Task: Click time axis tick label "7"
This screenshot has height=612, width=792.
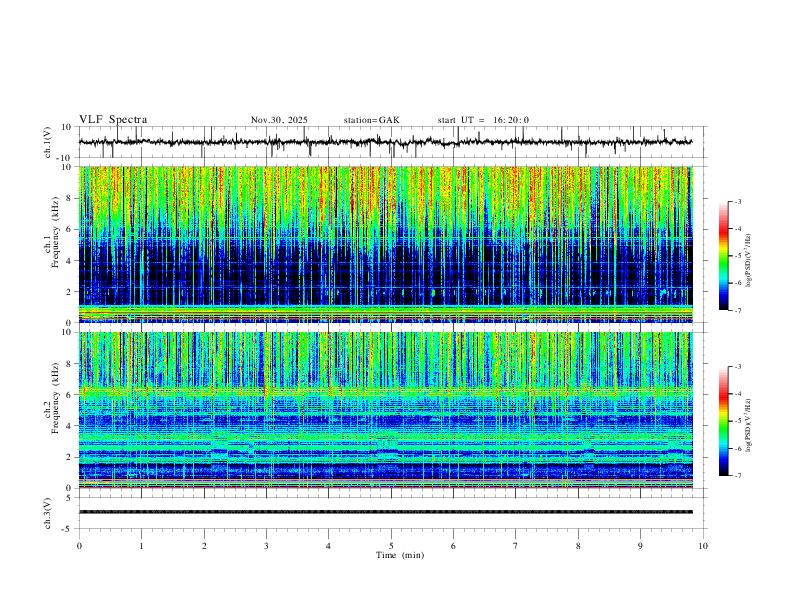Action: click(x=516, y=546)
